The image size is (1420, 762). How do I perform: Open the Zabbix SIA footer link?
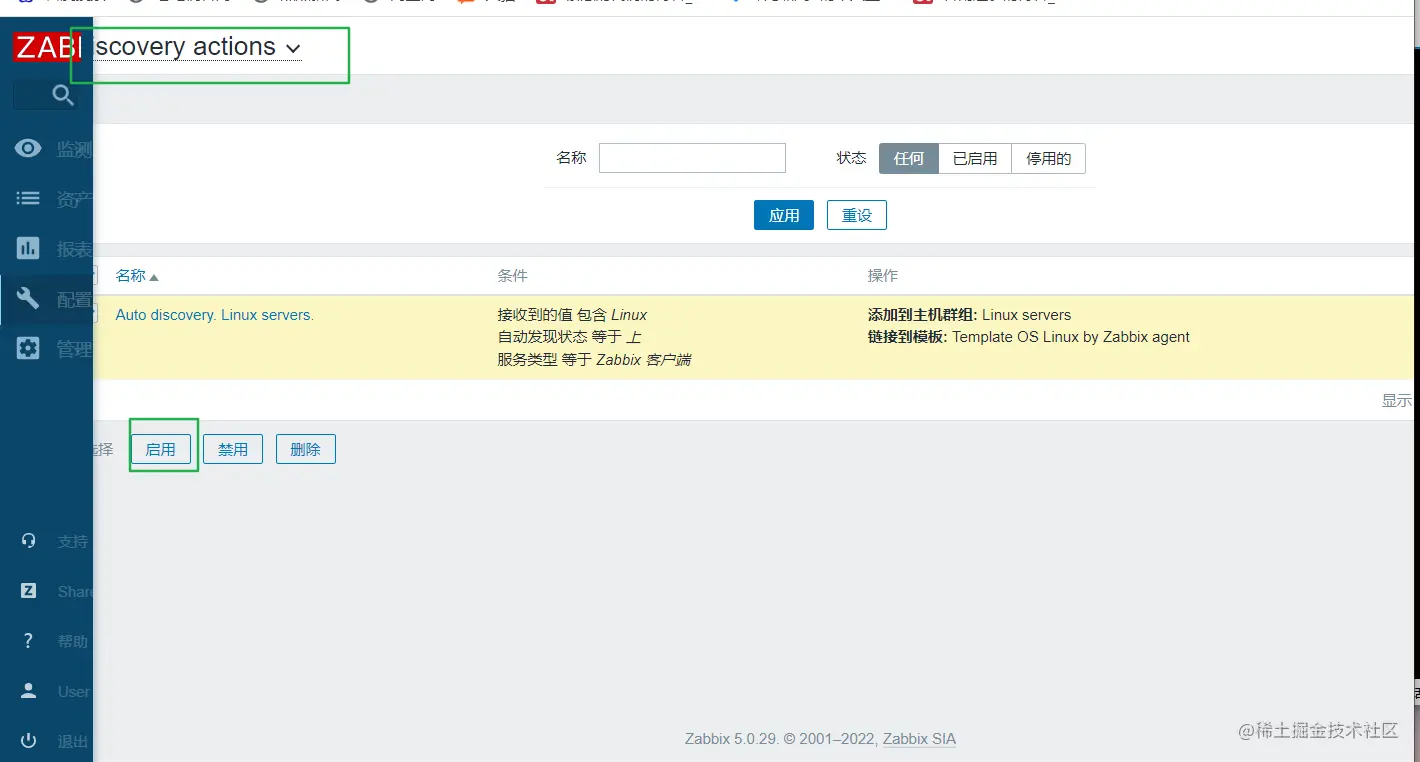click(919, 739)
